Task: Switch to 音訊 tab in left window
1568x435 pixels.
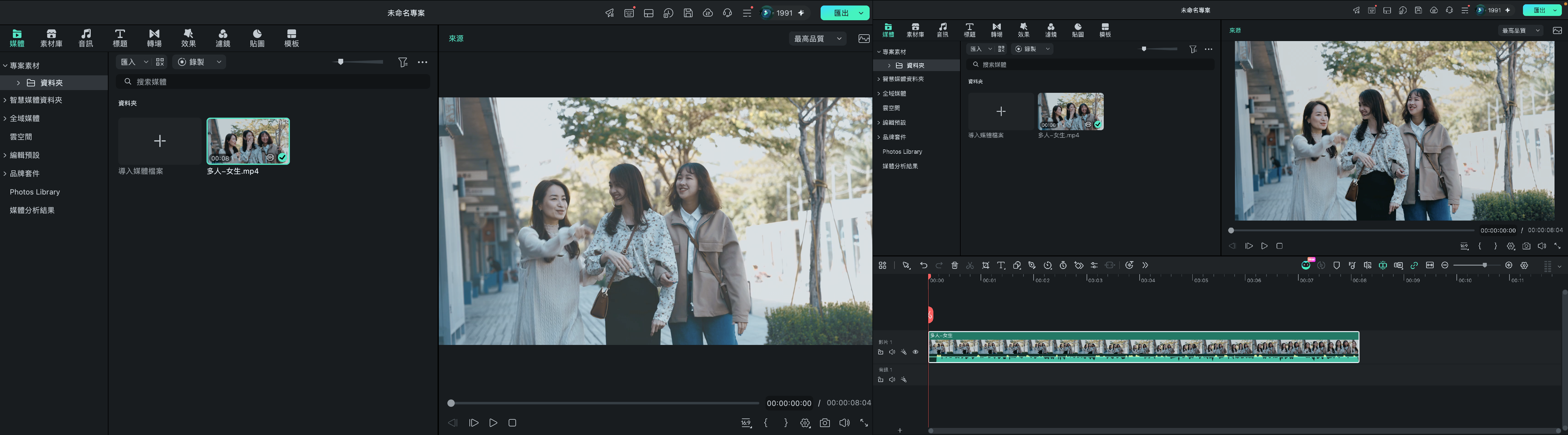Action: [86, 38]
